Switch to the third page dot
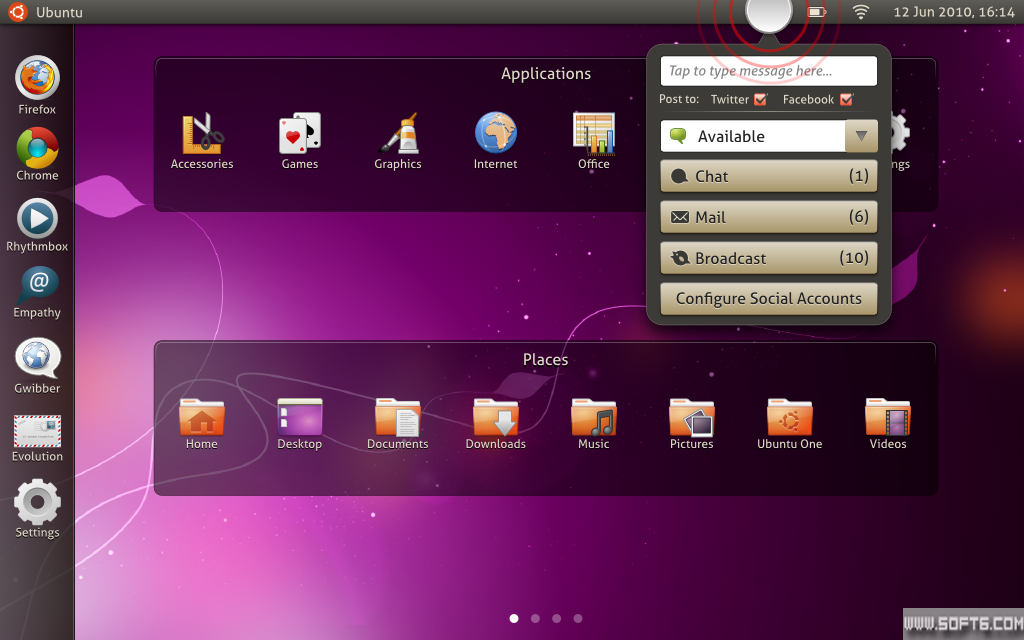The width and height of the screenshot is (1024, 640). [x=556, y=618]
